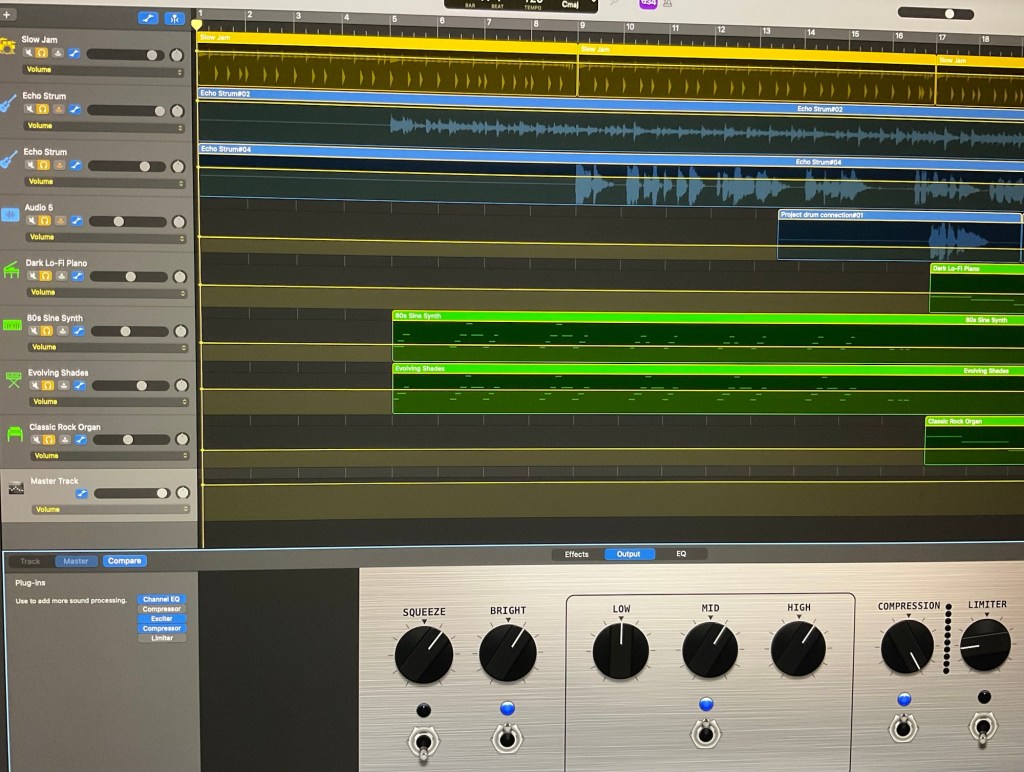
Task: Open Volume dropdown on 80s Sine Synth track
Action: pos(108,347)
